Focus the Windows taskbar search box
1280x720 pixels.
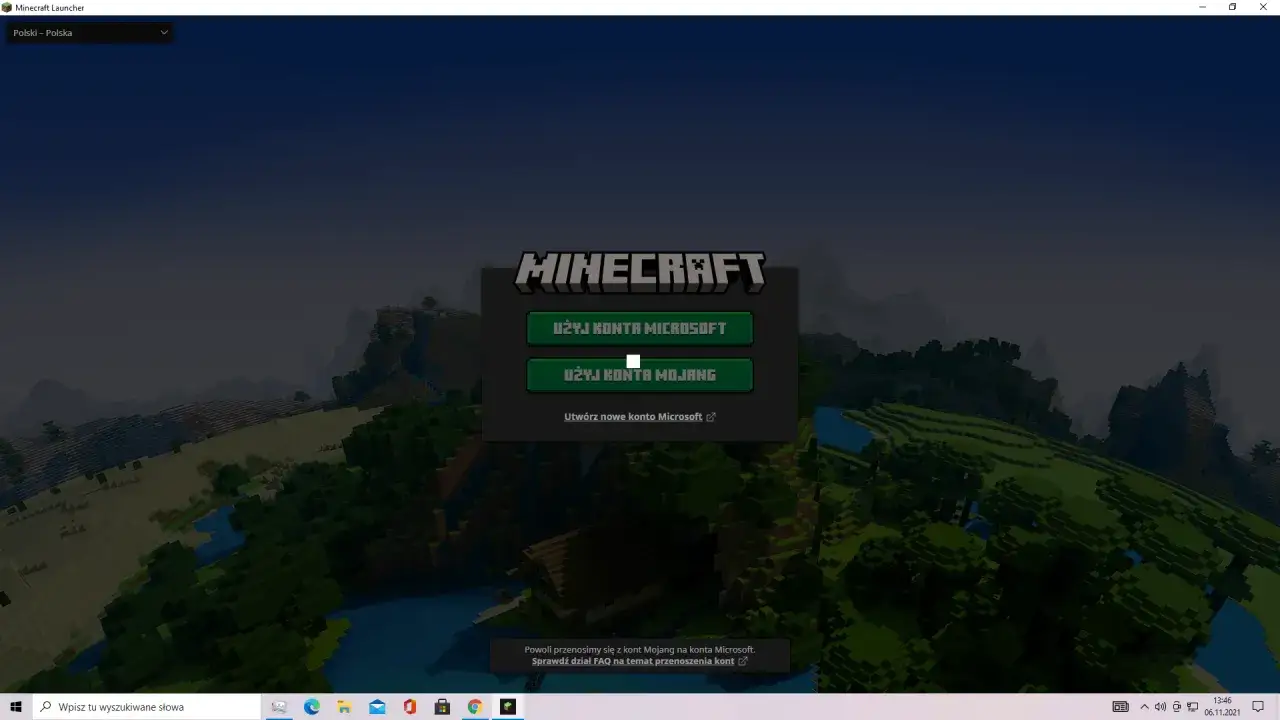[x=147, y=707]
